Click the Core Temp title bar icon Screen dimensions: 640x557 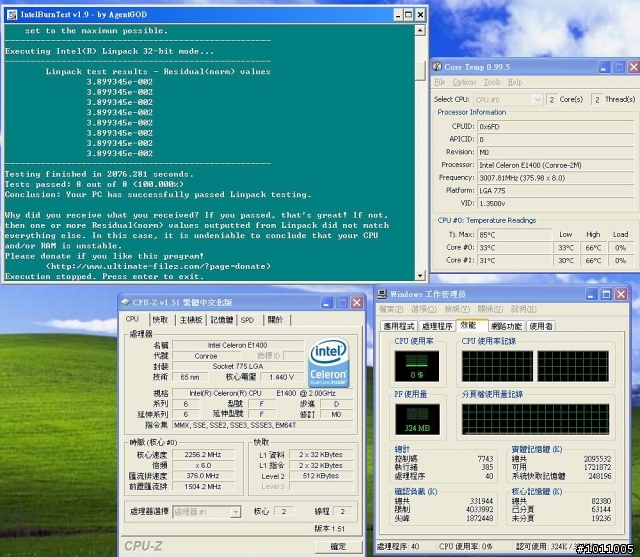coord(437,67)
